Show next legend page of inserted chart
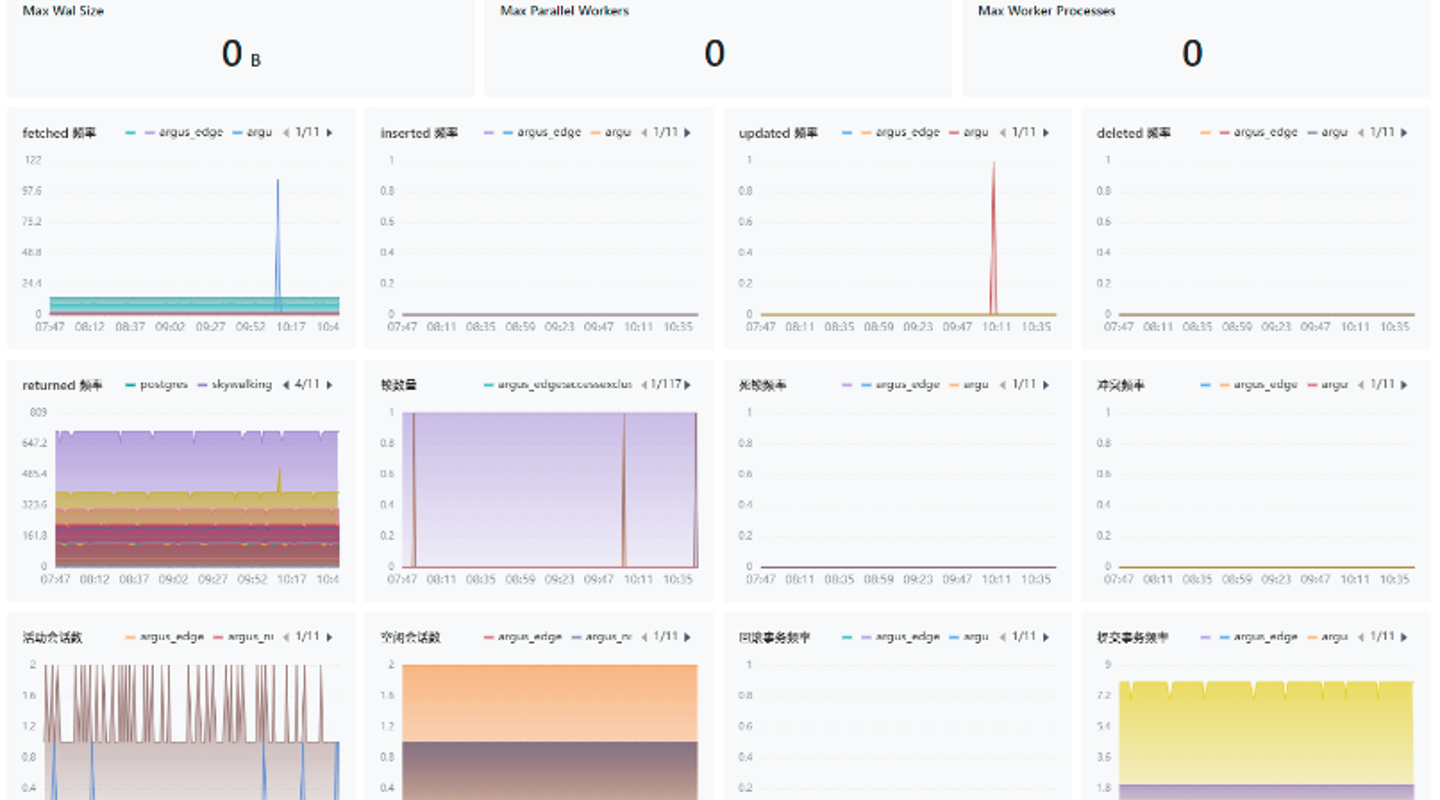 coord(688,133)
